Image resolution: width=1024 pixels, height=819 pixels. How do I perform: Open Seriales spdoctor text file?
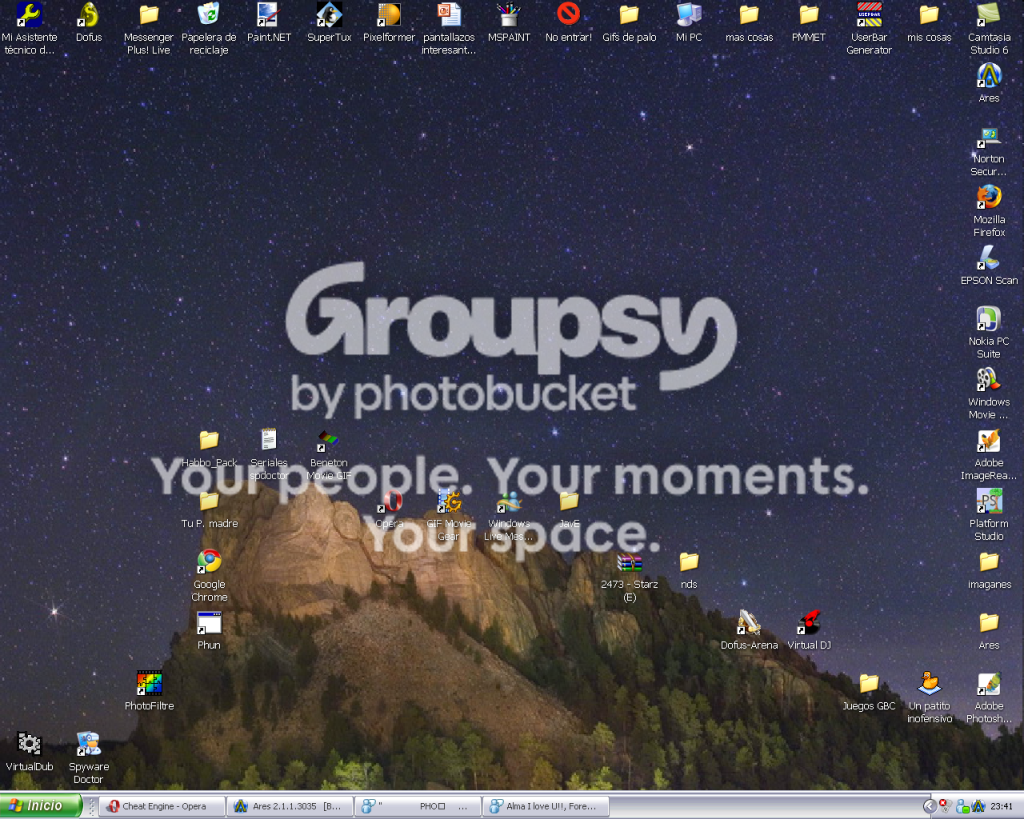tap(269, 455)
